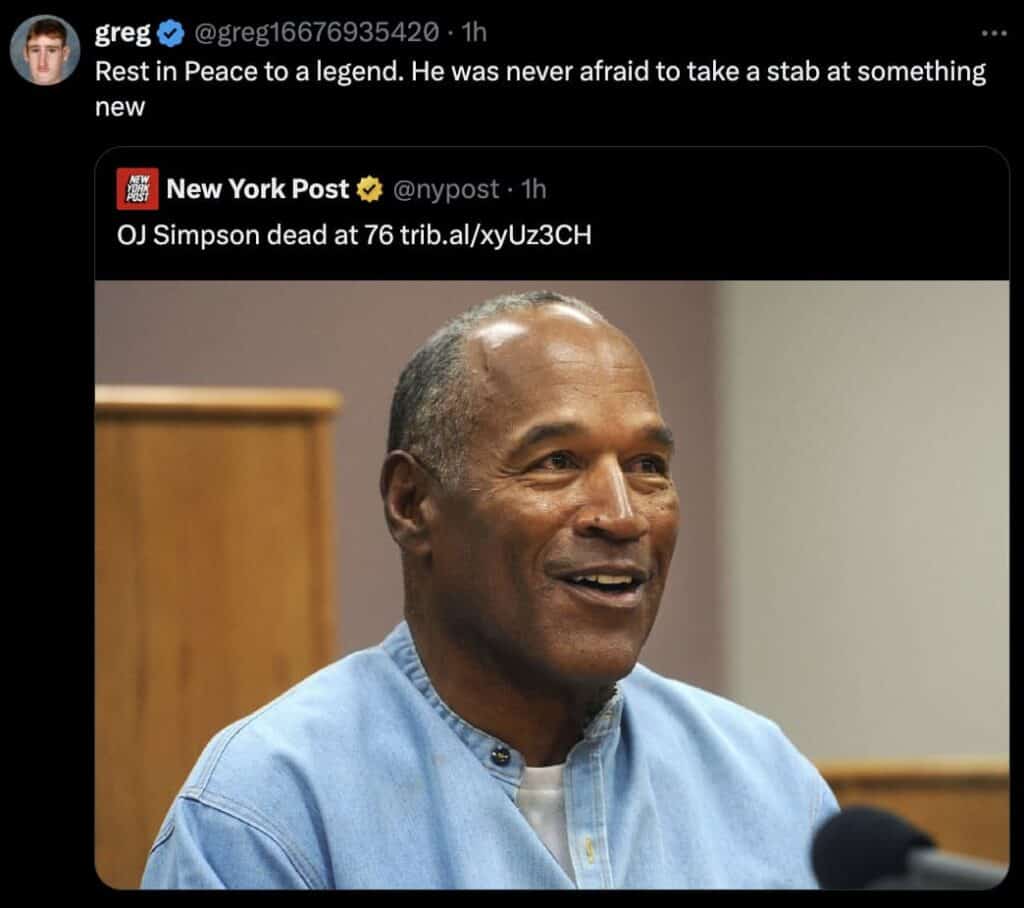1024x908 pixels.
Task: Open greg's profile picture avatar
Action: [45, 50]
